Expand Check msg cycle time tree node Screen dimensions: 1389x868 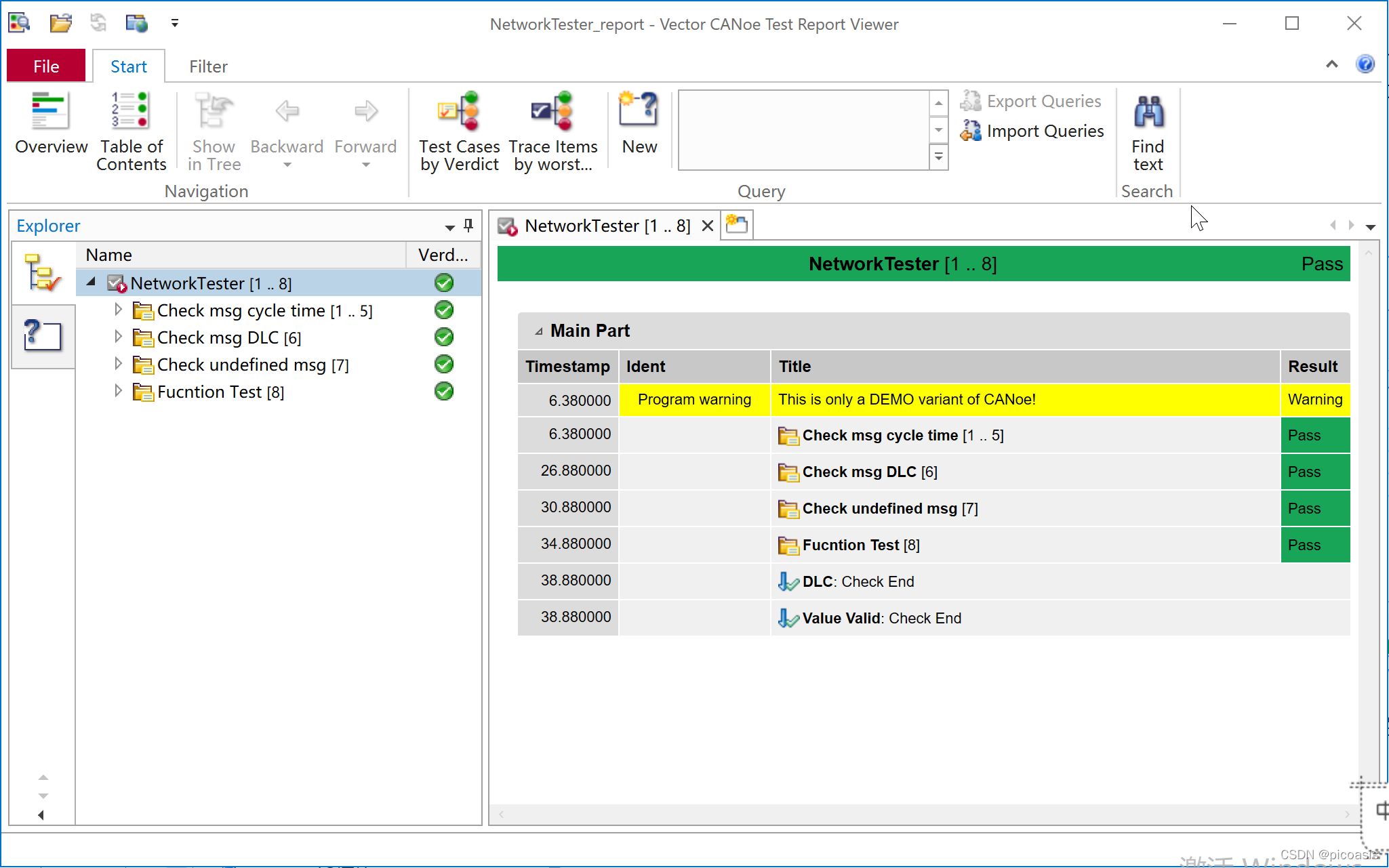click(x=118, y=310)
